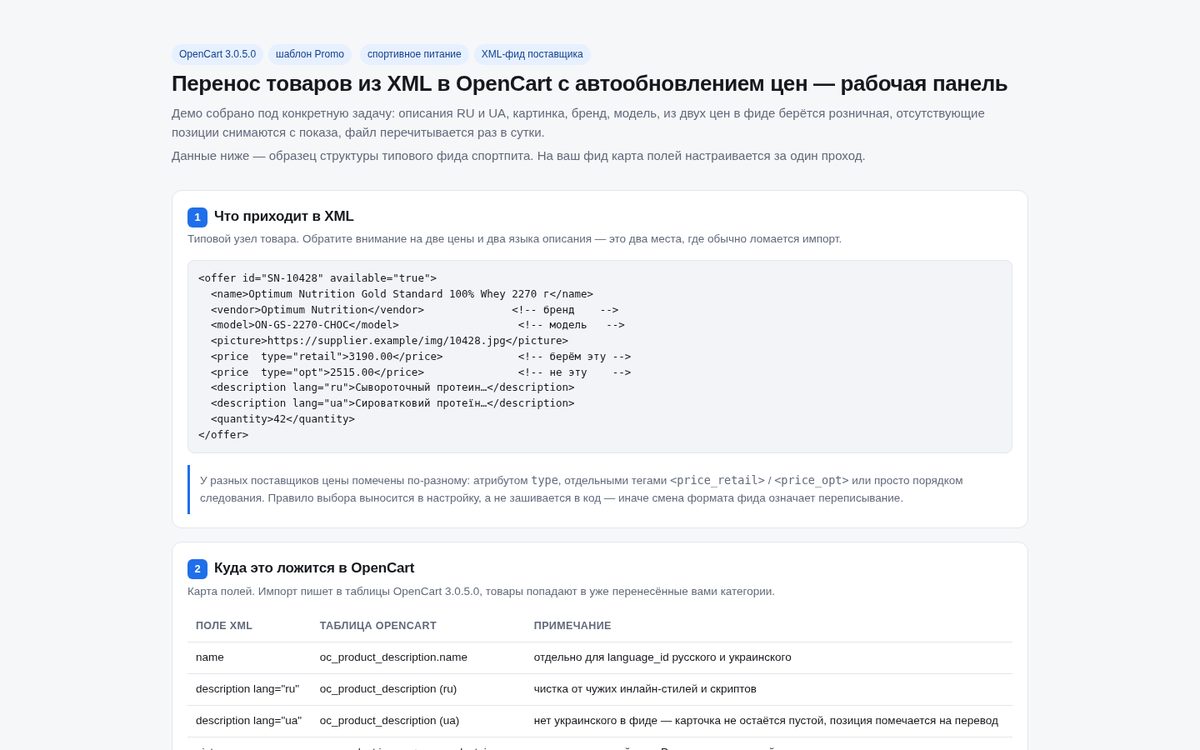The height and width of the screenshot is (750, 1200).
Task: Click the "шаблон Promo" tag
Action: (310, 54)
